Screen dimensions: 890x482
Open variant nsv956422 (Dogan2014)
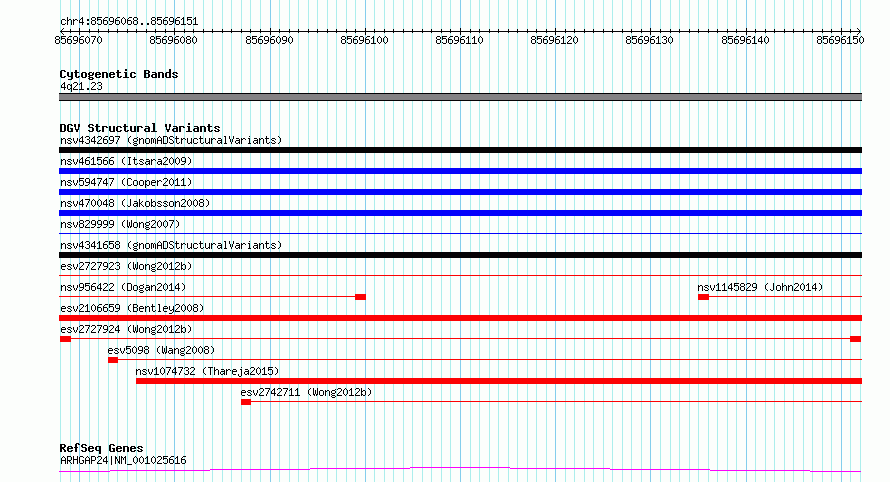123,287
